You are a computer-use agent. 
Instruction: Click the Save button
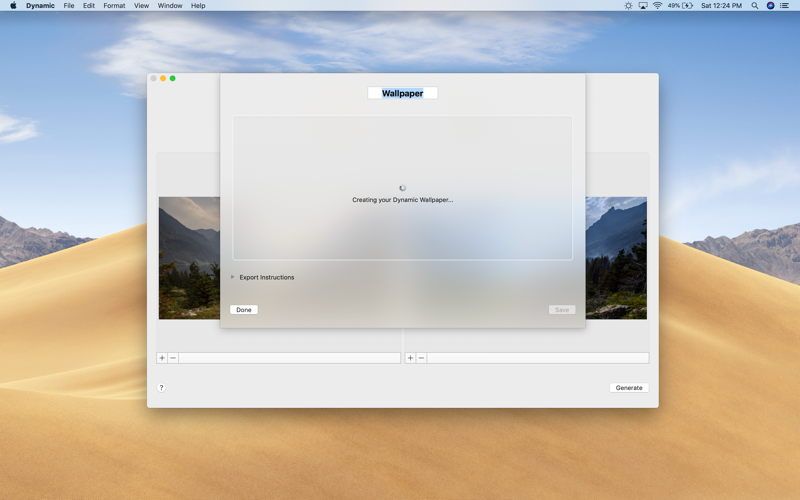click(562, 310)
